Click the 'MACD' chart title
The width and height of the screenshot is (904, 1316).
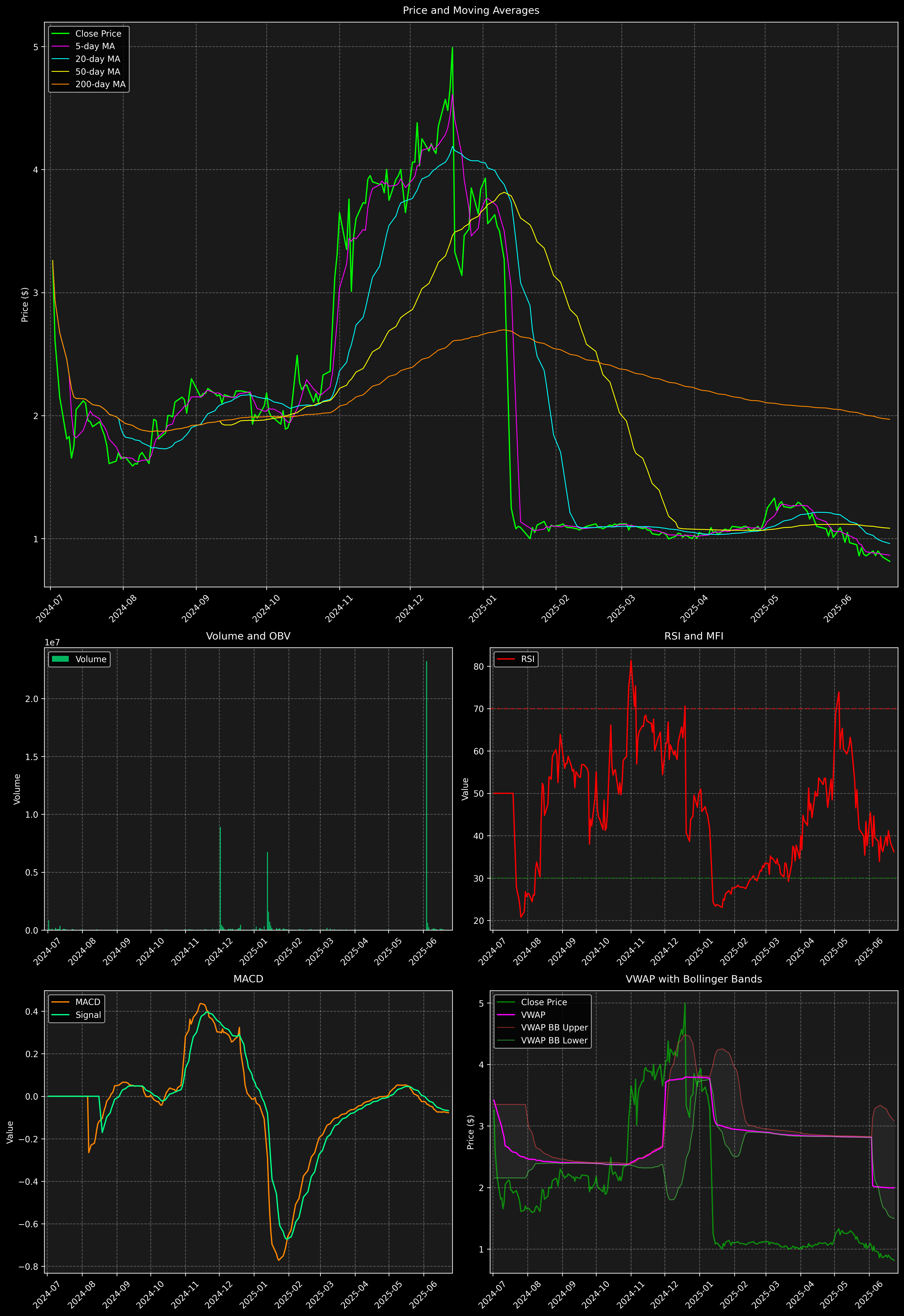tap(248, 979)
